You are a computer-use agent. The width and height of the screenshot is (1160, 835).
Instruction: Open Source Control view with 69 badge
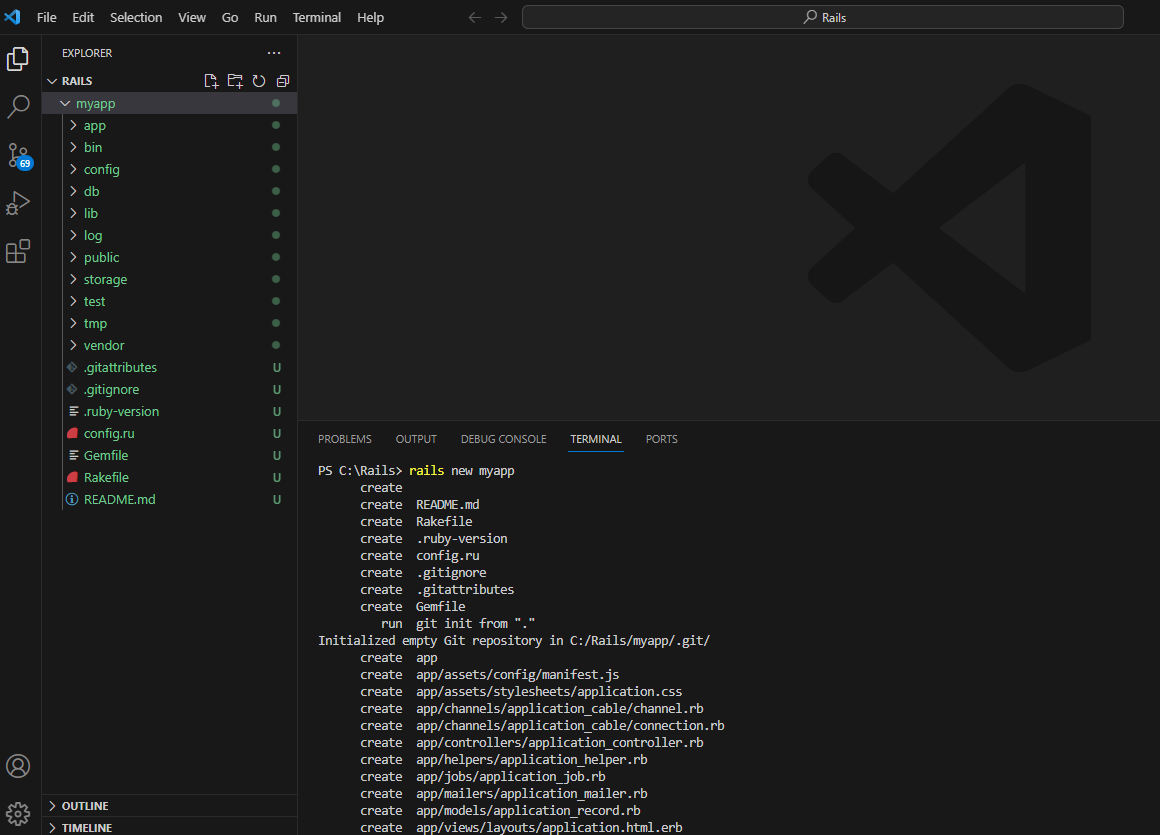[x=18, y=155]
